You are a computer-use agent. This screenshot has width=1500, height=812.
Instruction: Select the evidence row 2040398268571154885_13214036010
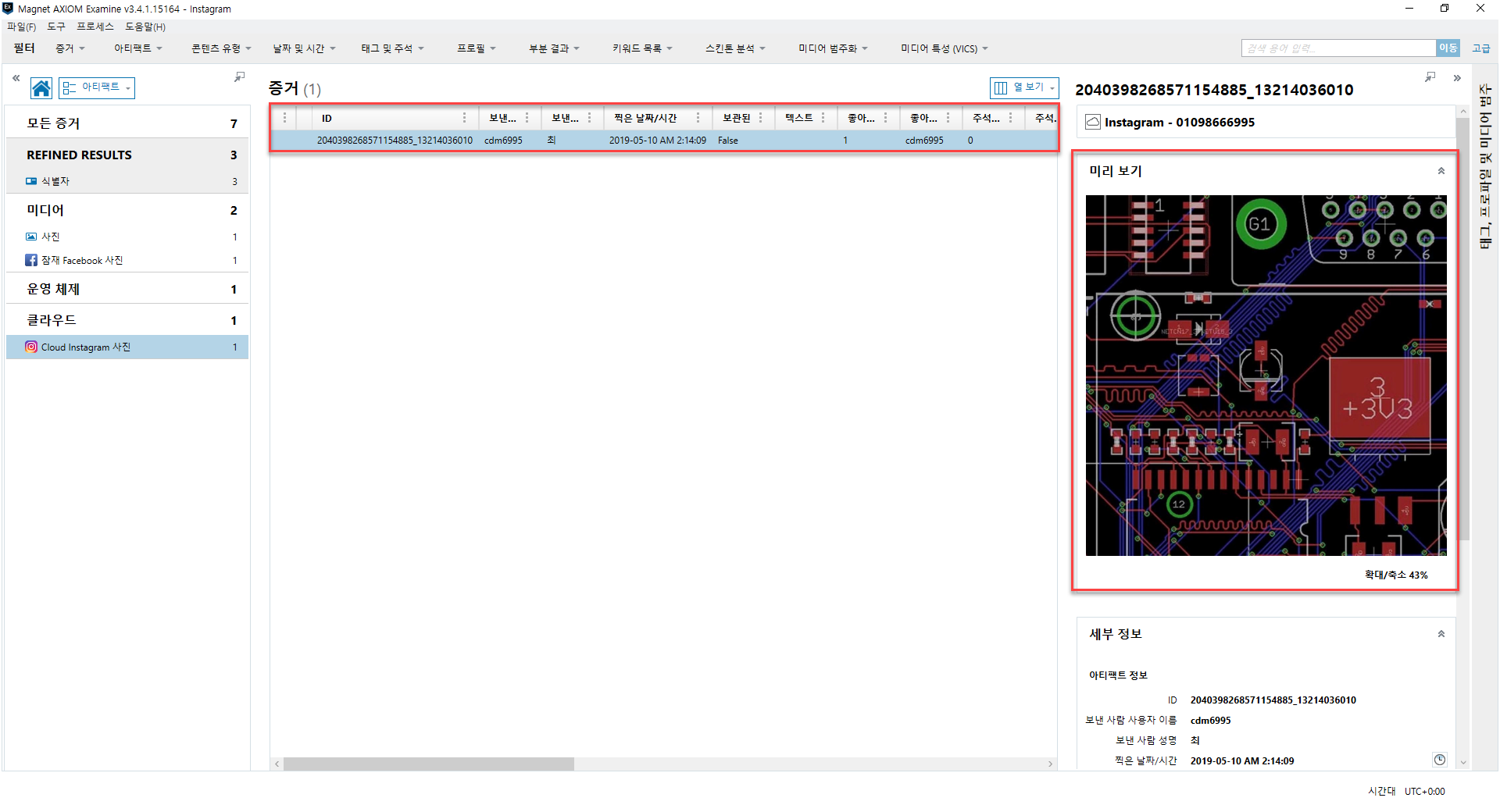tap(664, 141)
